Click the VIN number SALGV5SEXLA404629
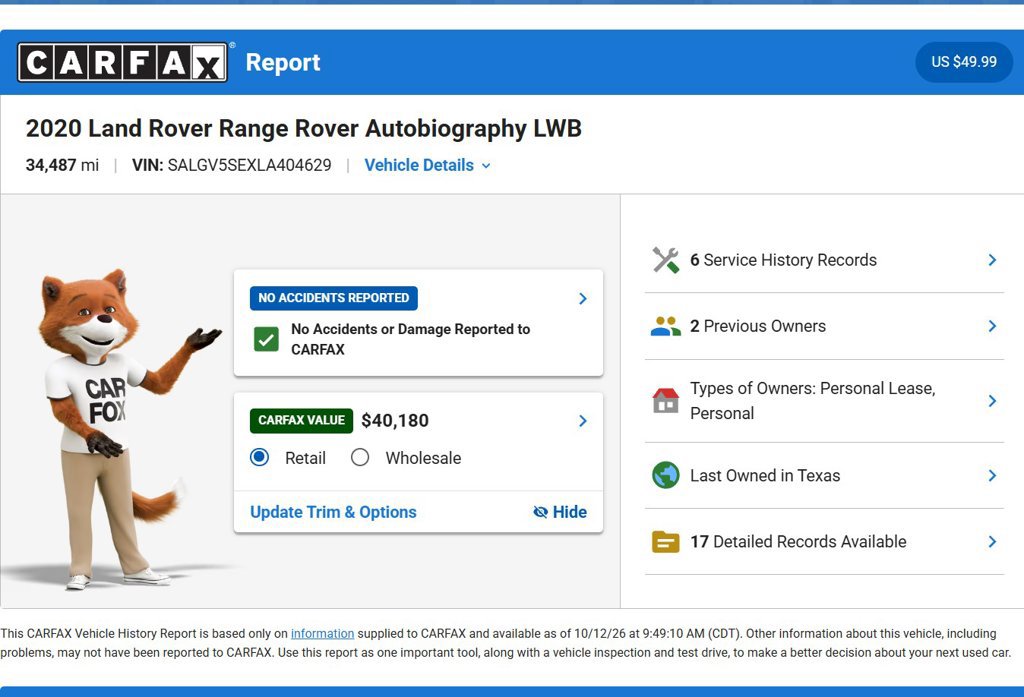1024x697 pixels. 249,165
